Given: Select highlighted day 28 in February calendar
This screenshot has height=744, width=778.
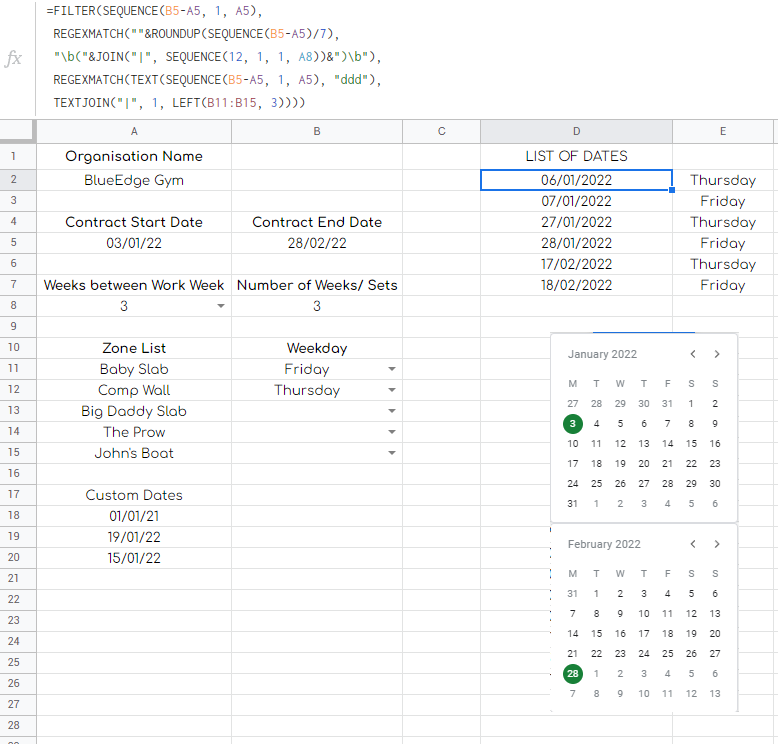Looking at the screenshot, I should pos(573,674).
